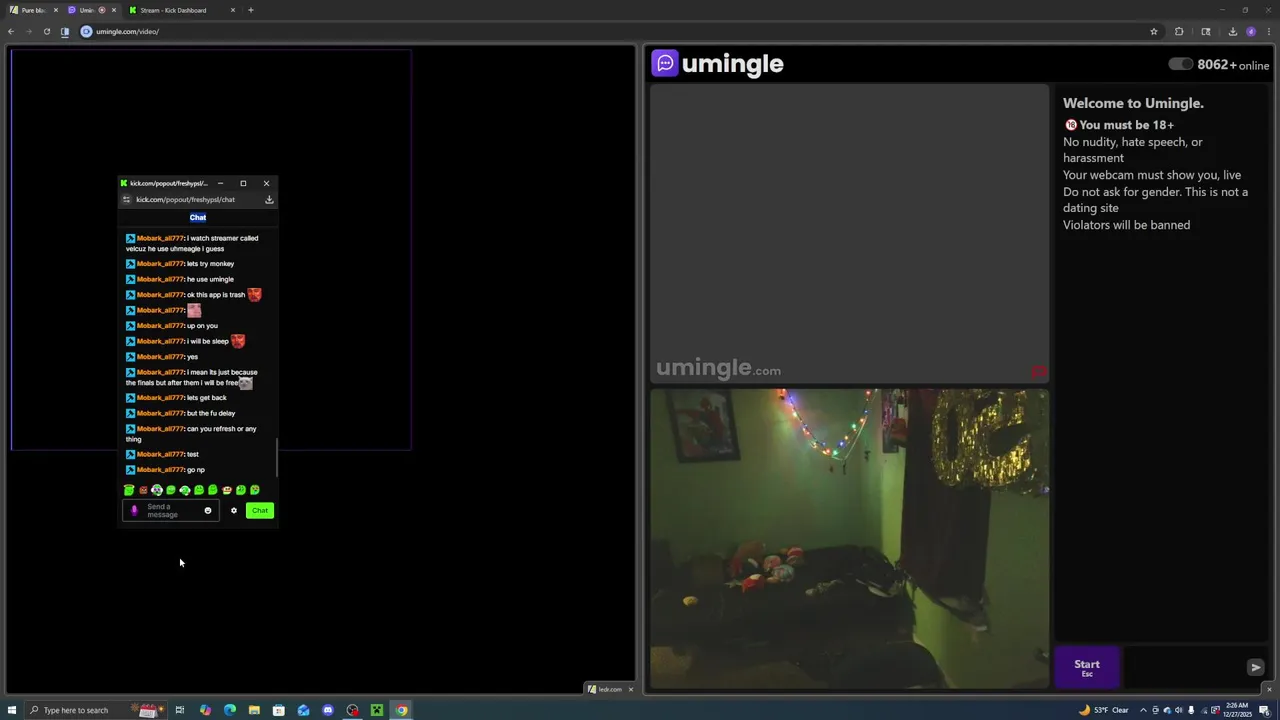
Task: Select the last emote in Kick quick row
Action: coord(255,490)
